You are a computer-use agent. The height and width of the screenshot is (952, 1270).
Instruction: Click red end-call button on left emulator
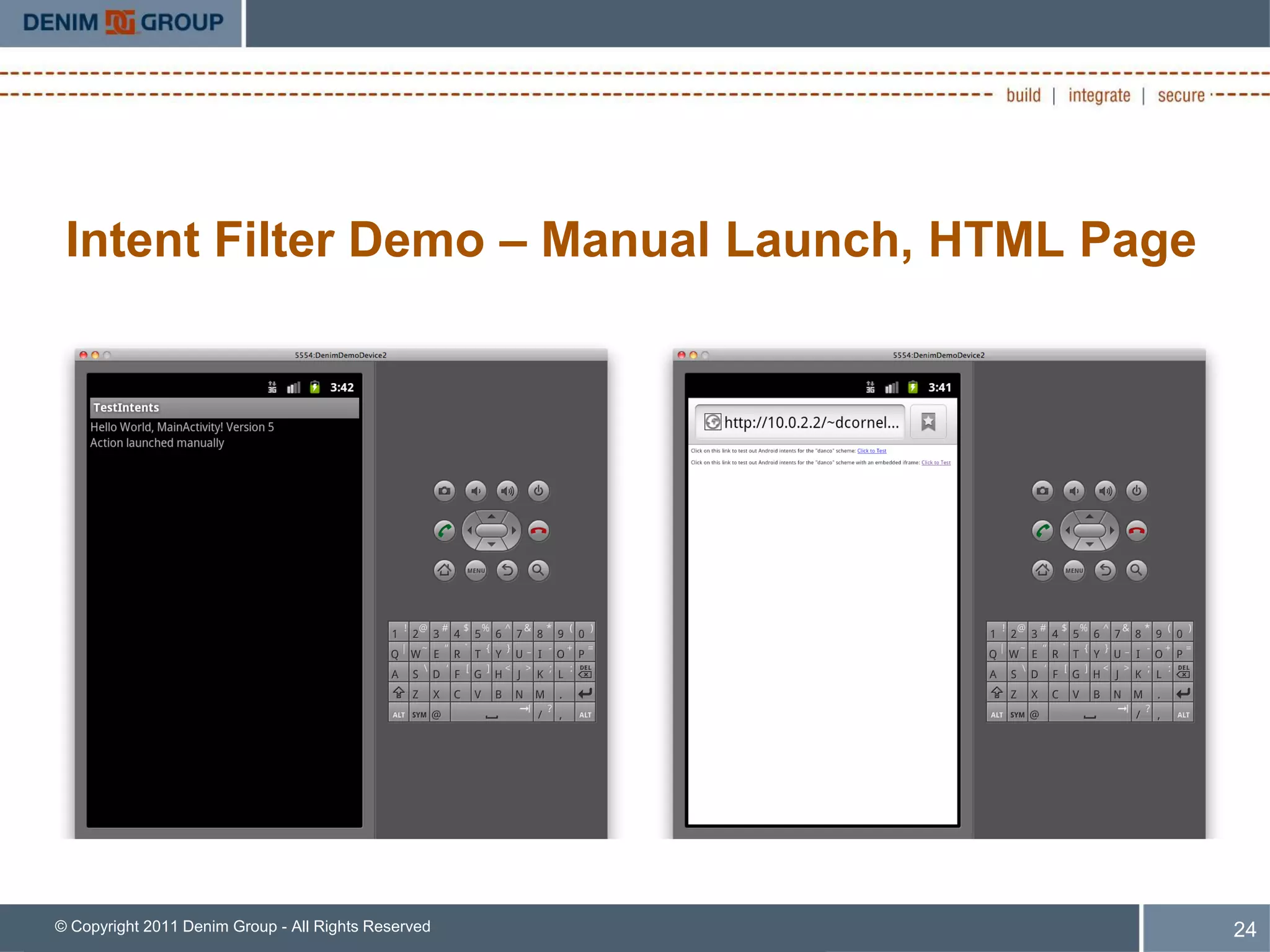pos(538,531)
